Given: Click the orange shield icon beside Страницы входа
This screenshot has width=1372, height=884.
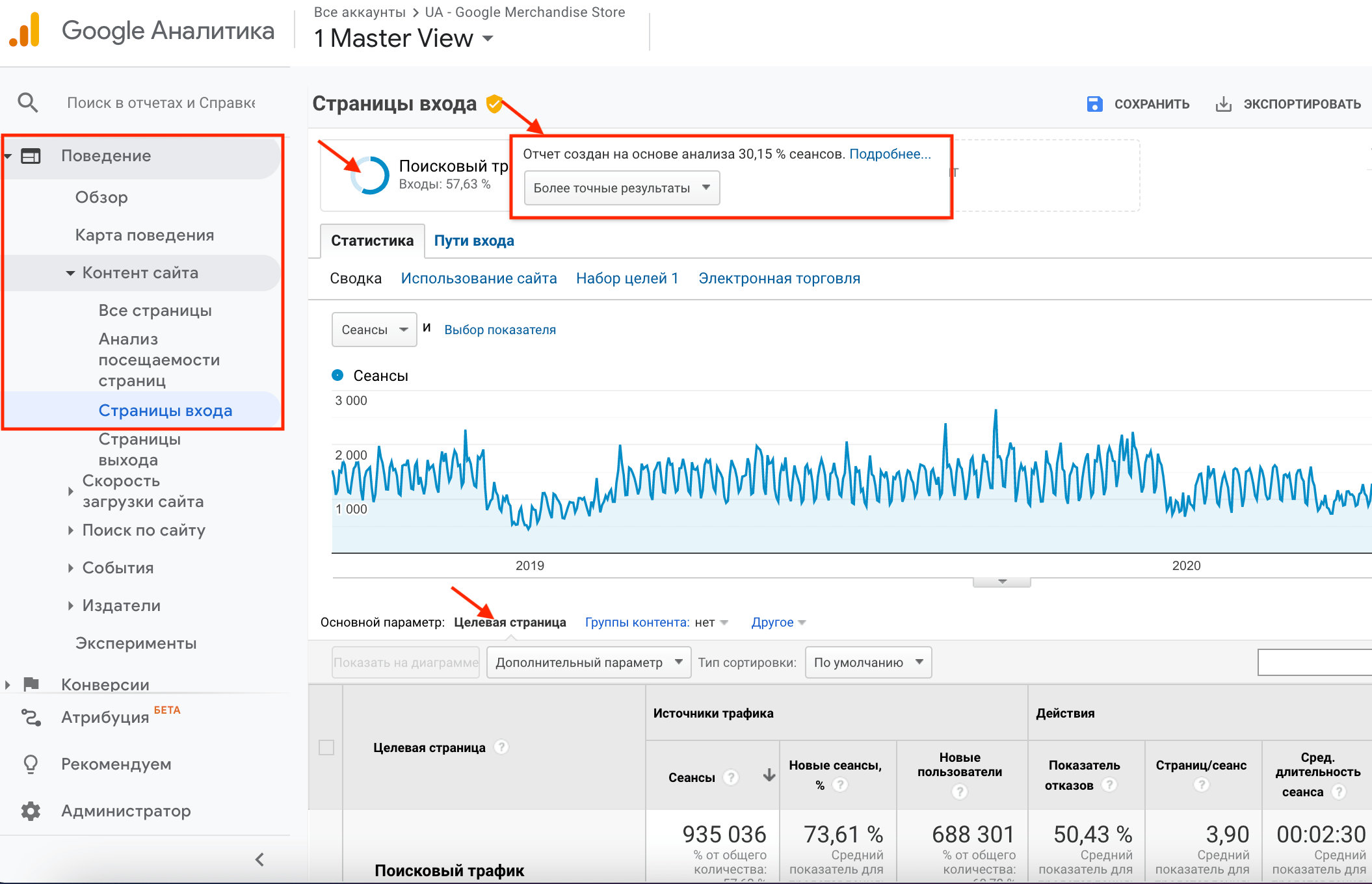Looking at the screenshot, I should 494,103.
